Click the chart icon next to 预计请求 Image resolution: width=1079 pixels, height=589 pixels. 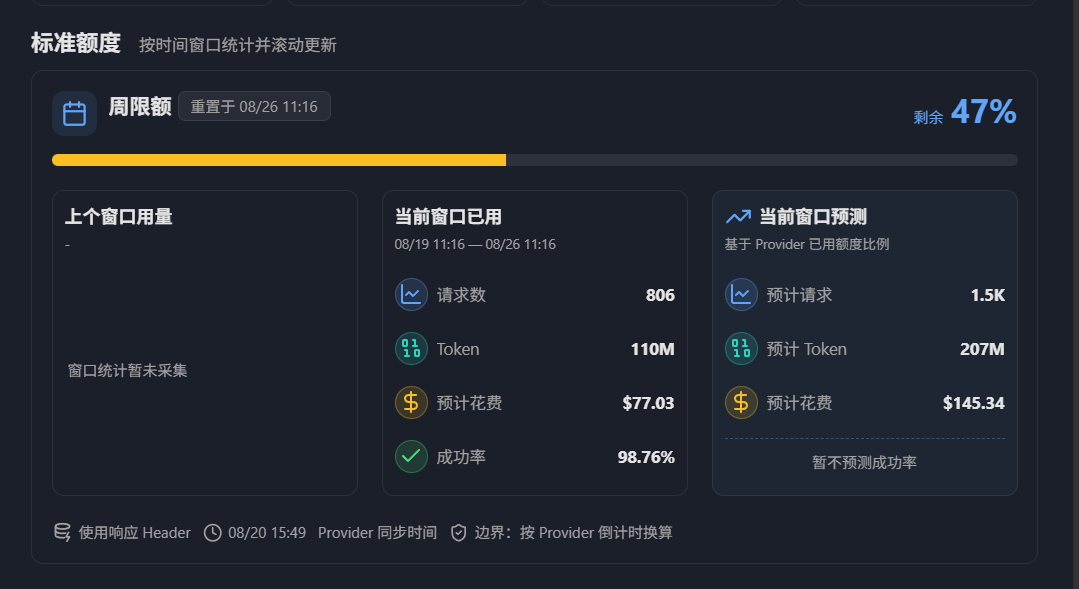(741, 294)
